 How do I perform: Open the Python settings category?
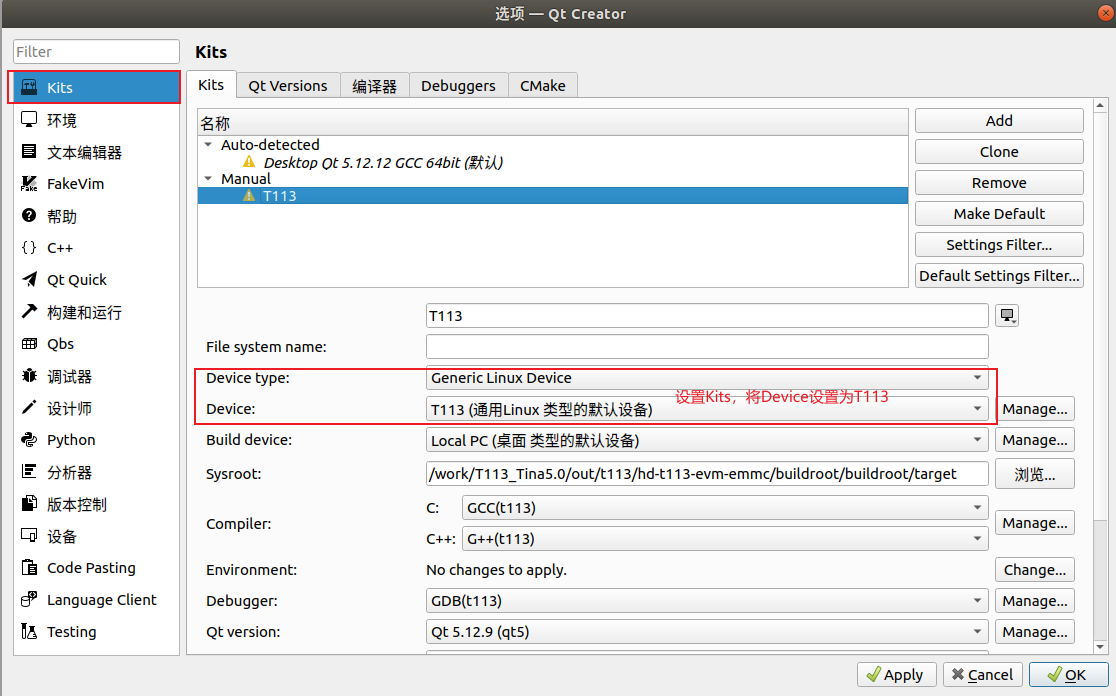[x=96, y=440]
